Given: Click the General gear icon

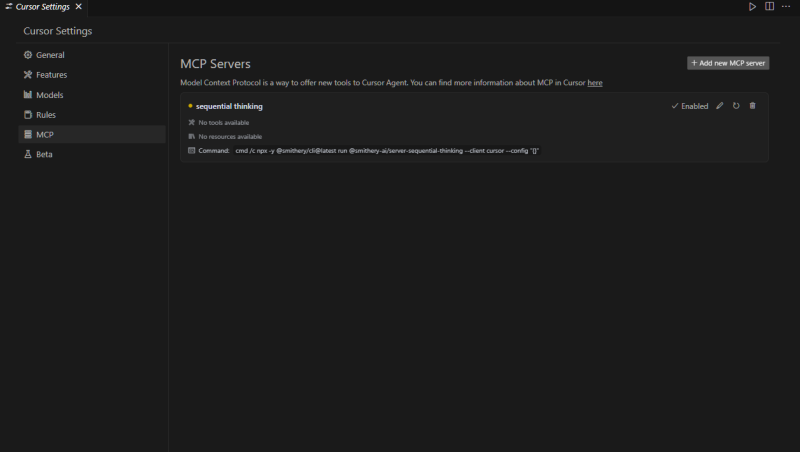Looking at the screenshot, I should click(x=28, y=55).
